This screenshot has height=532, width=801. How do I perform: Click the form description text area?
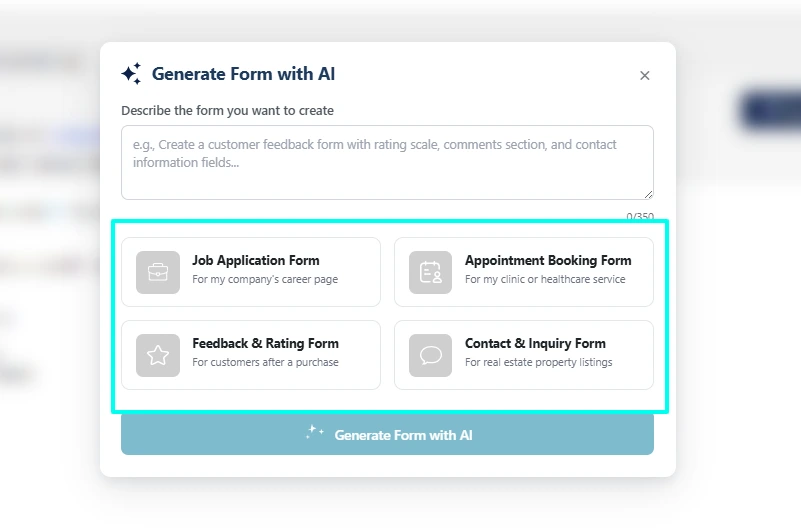coord(387,163)
